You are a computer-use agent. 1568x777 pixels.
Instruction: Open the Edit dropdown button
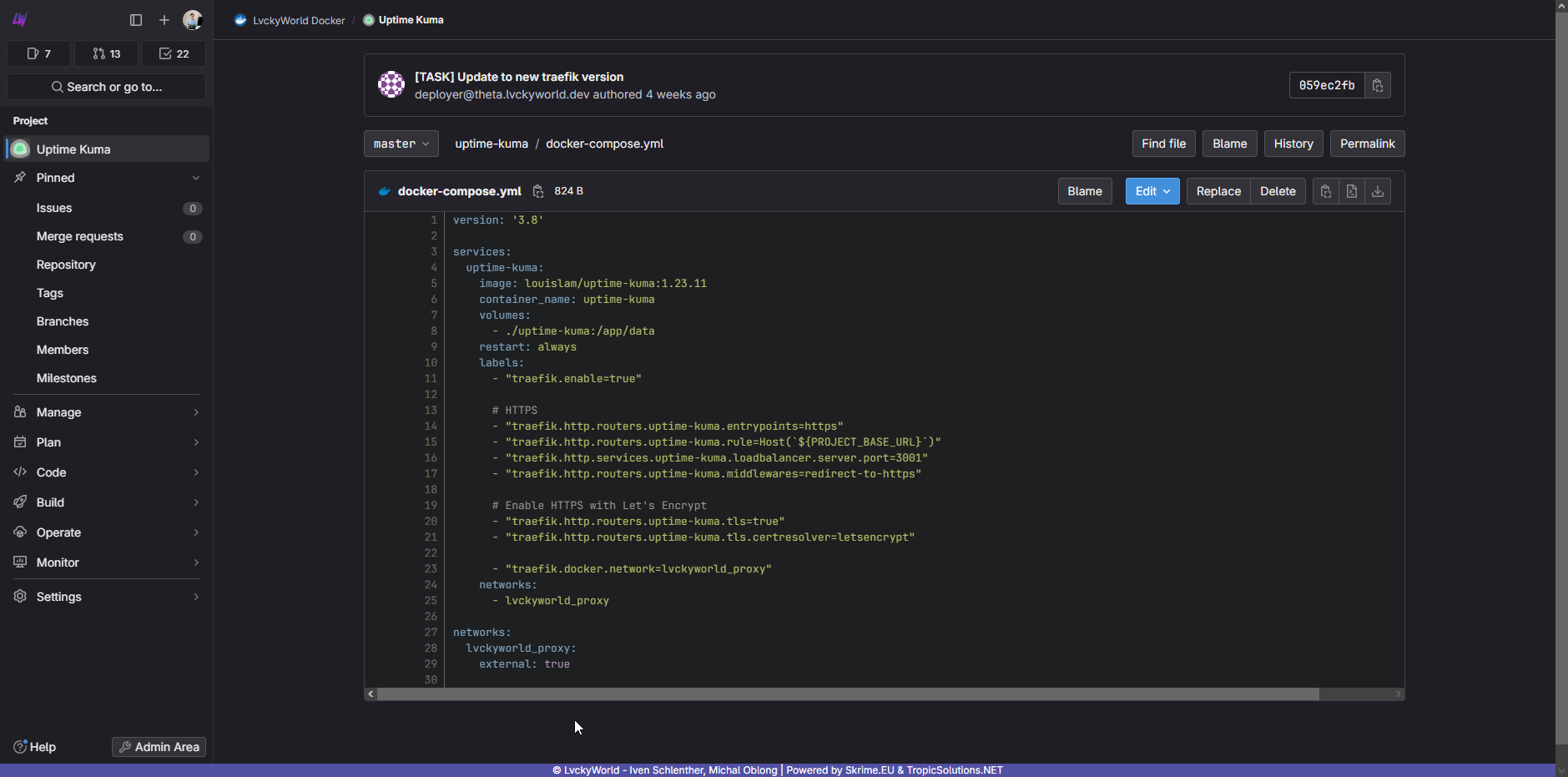coord(1152,191)
